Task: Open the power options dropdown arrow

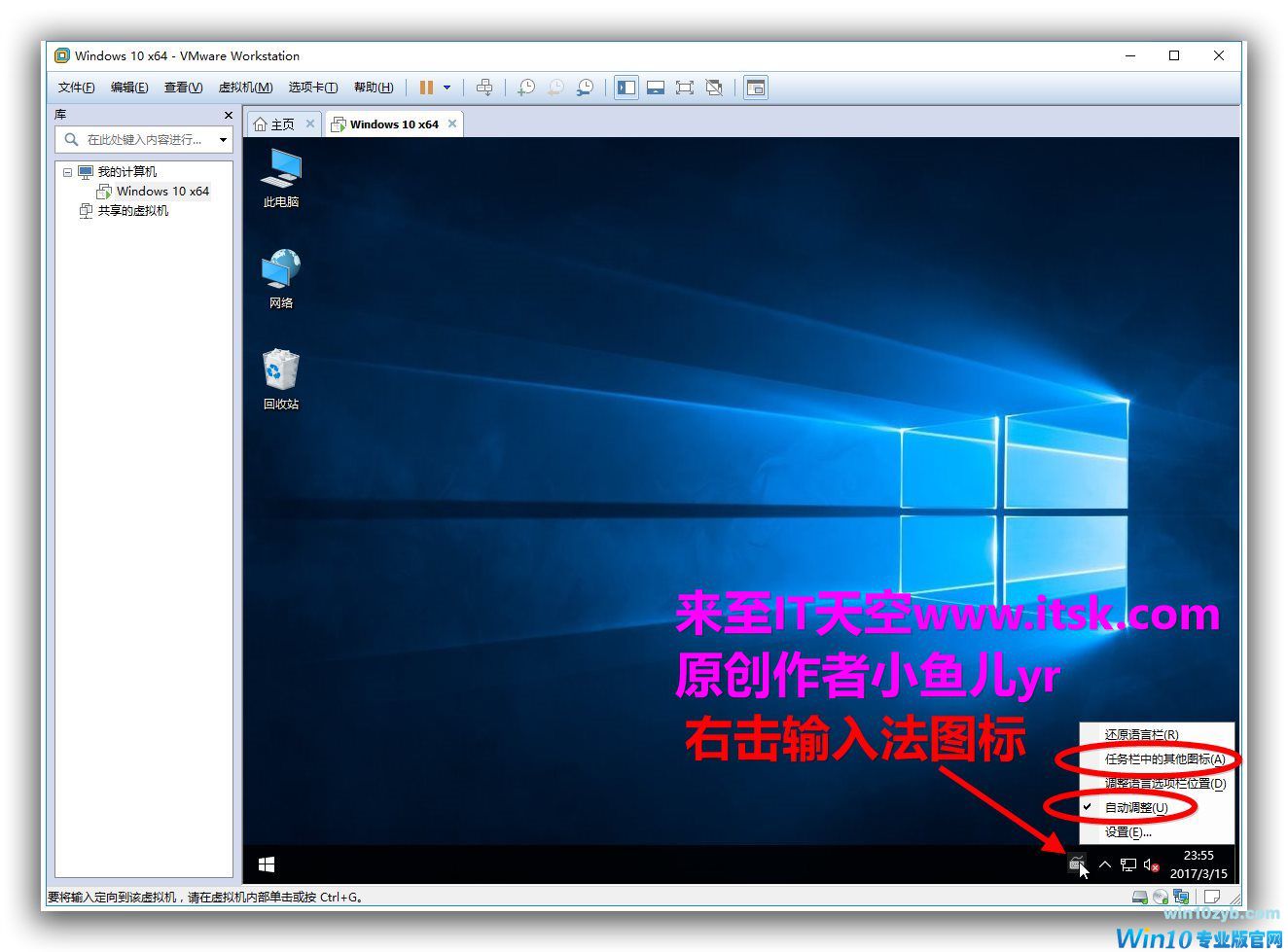Action: click(447, 88)
